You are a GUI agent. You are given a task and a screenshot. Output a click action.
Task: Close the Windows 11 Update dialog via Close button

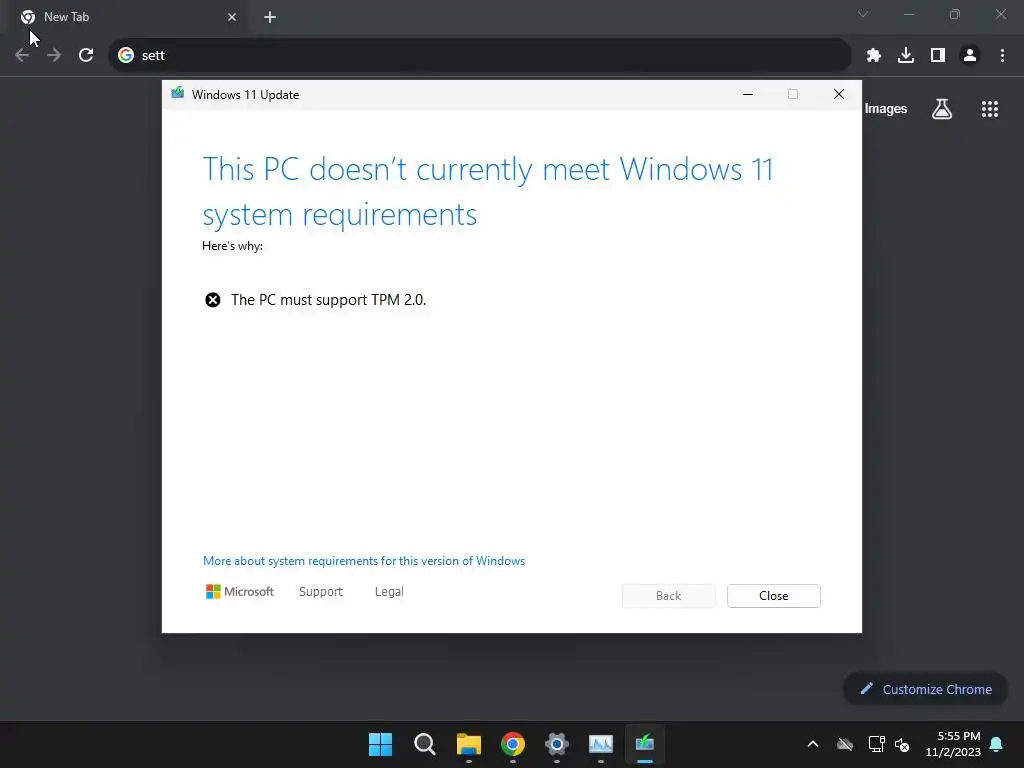773,596
